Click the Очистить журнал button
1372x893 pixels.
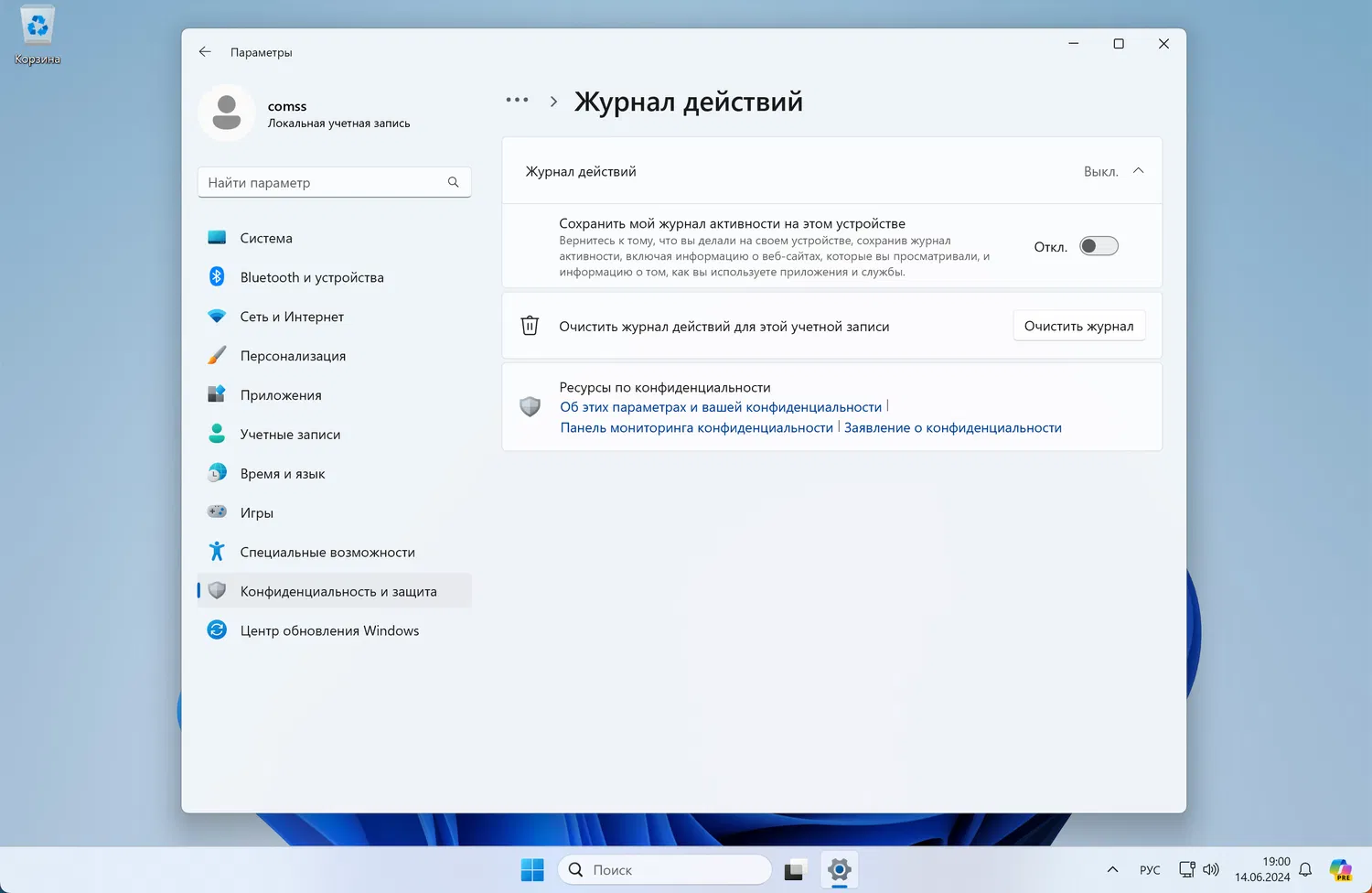pyautogui.click(x=1079, y=326)
